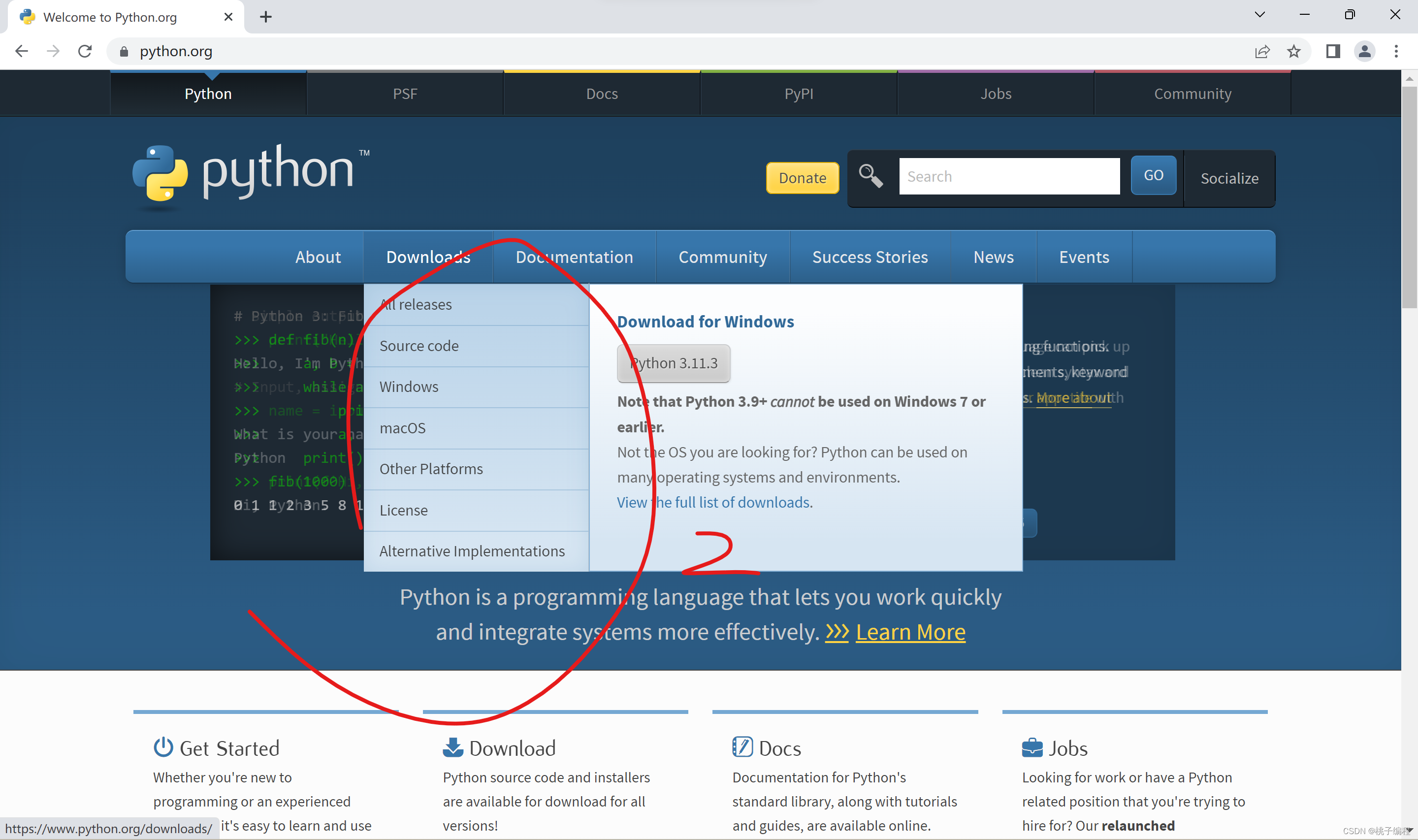Select Windows in Downloads menu
Viewport: 1418px width, 840px height.
409,387
